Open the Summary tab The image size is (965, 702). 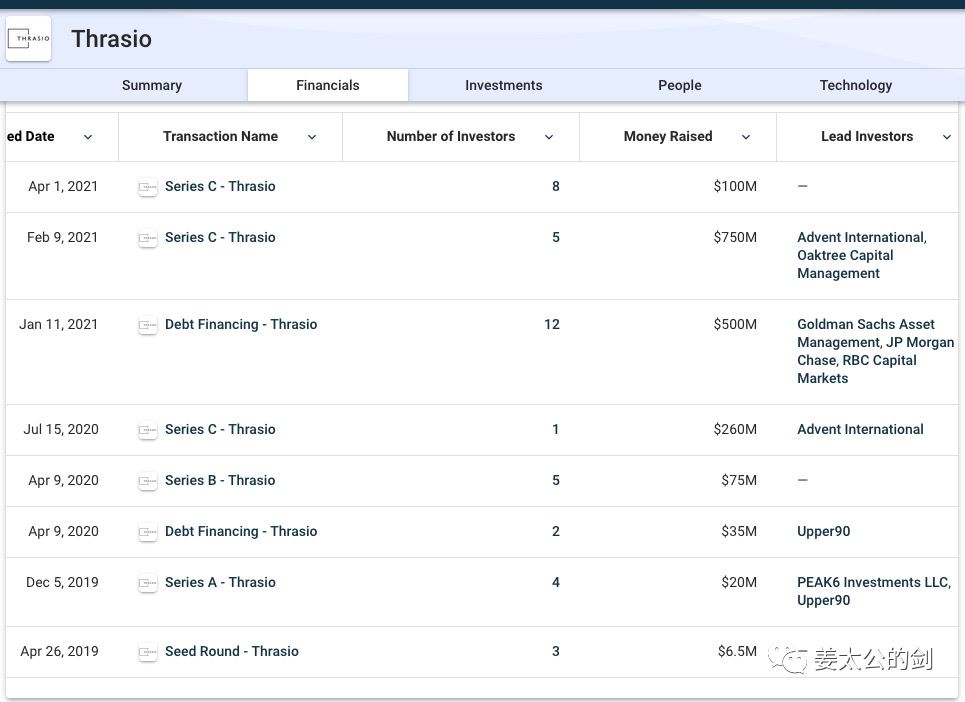click(152, 86)
